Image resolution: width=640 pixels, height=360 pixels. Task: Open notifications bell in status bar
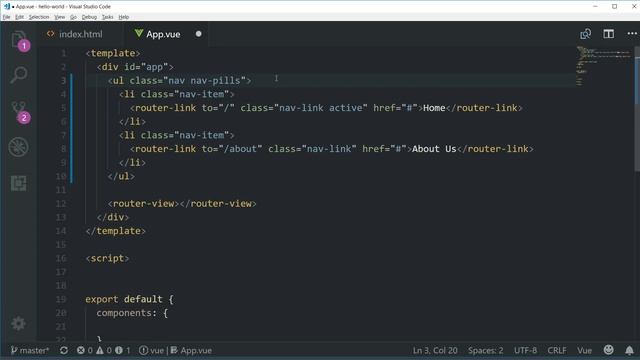point(629,350)
